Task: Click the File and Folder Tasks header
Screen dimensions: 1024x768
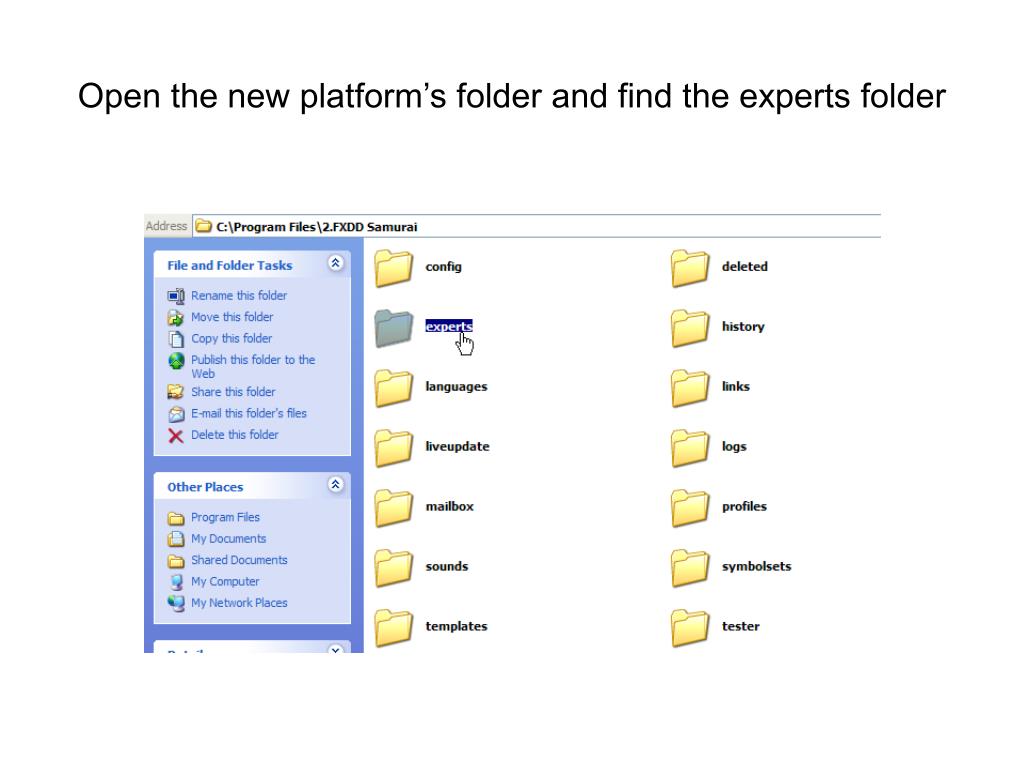Action: pos(230,265)
